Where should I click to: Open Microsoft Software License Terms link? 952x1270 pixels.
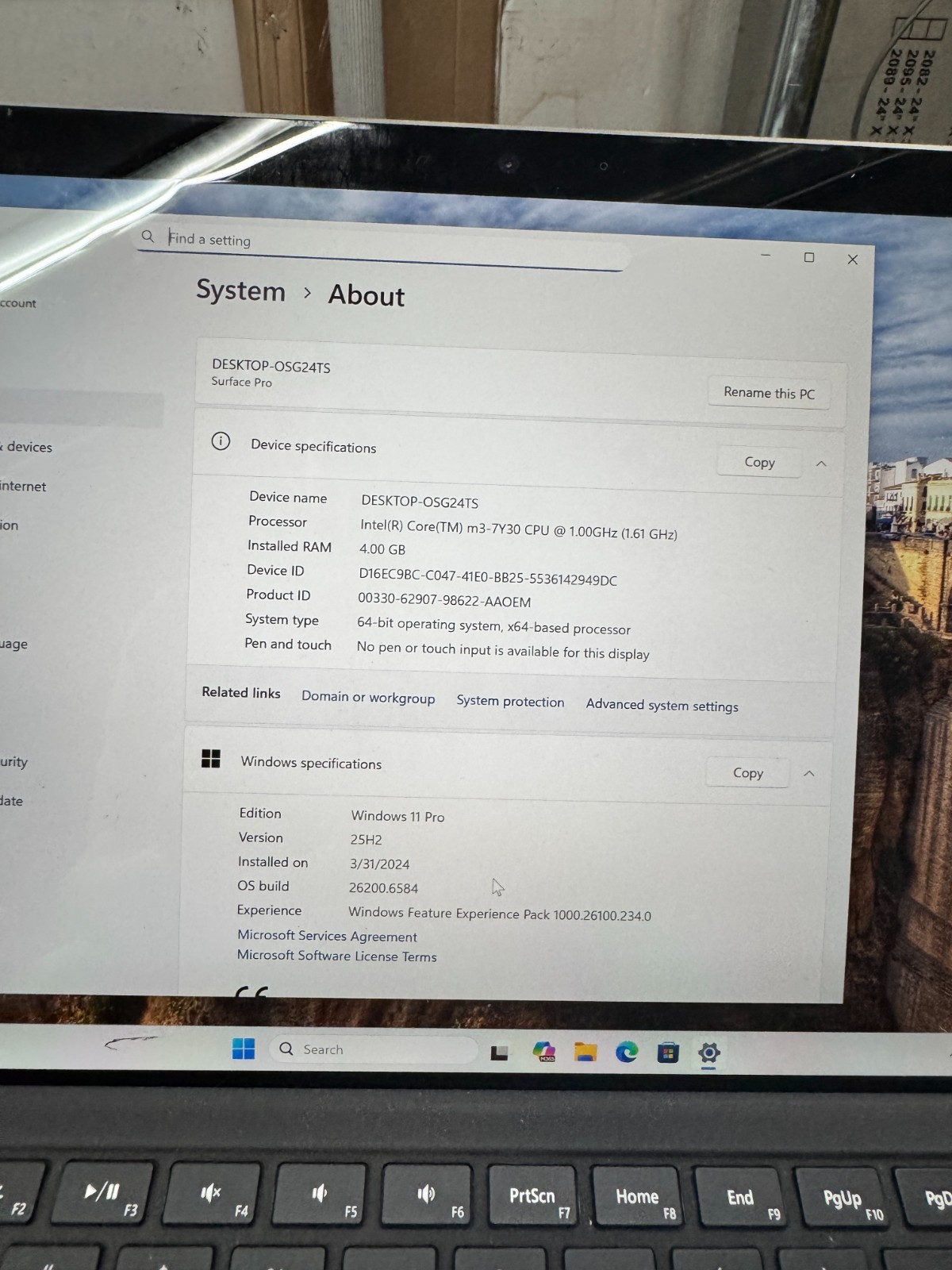(336, 956)
